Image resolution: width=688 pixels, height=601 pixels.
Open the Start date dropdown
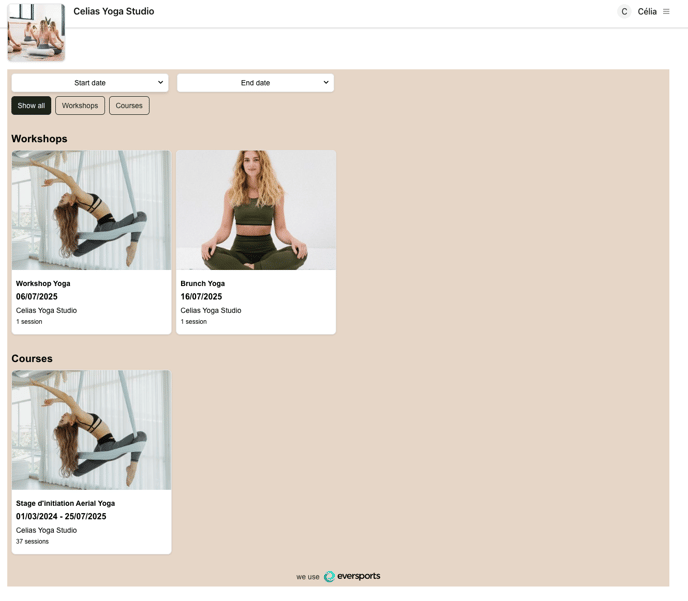click(90, 82)
